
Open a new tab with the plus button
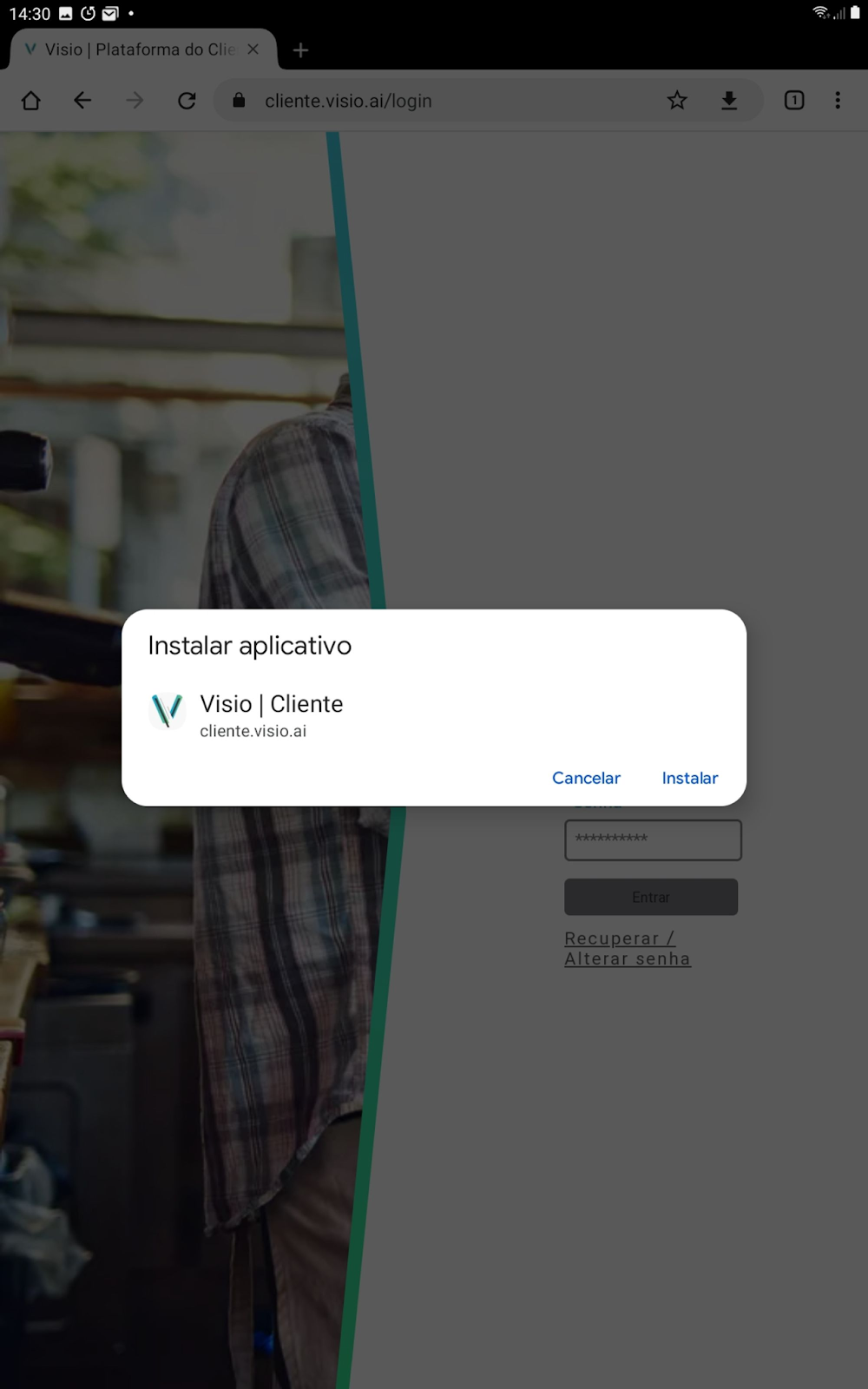pos(300,50)
